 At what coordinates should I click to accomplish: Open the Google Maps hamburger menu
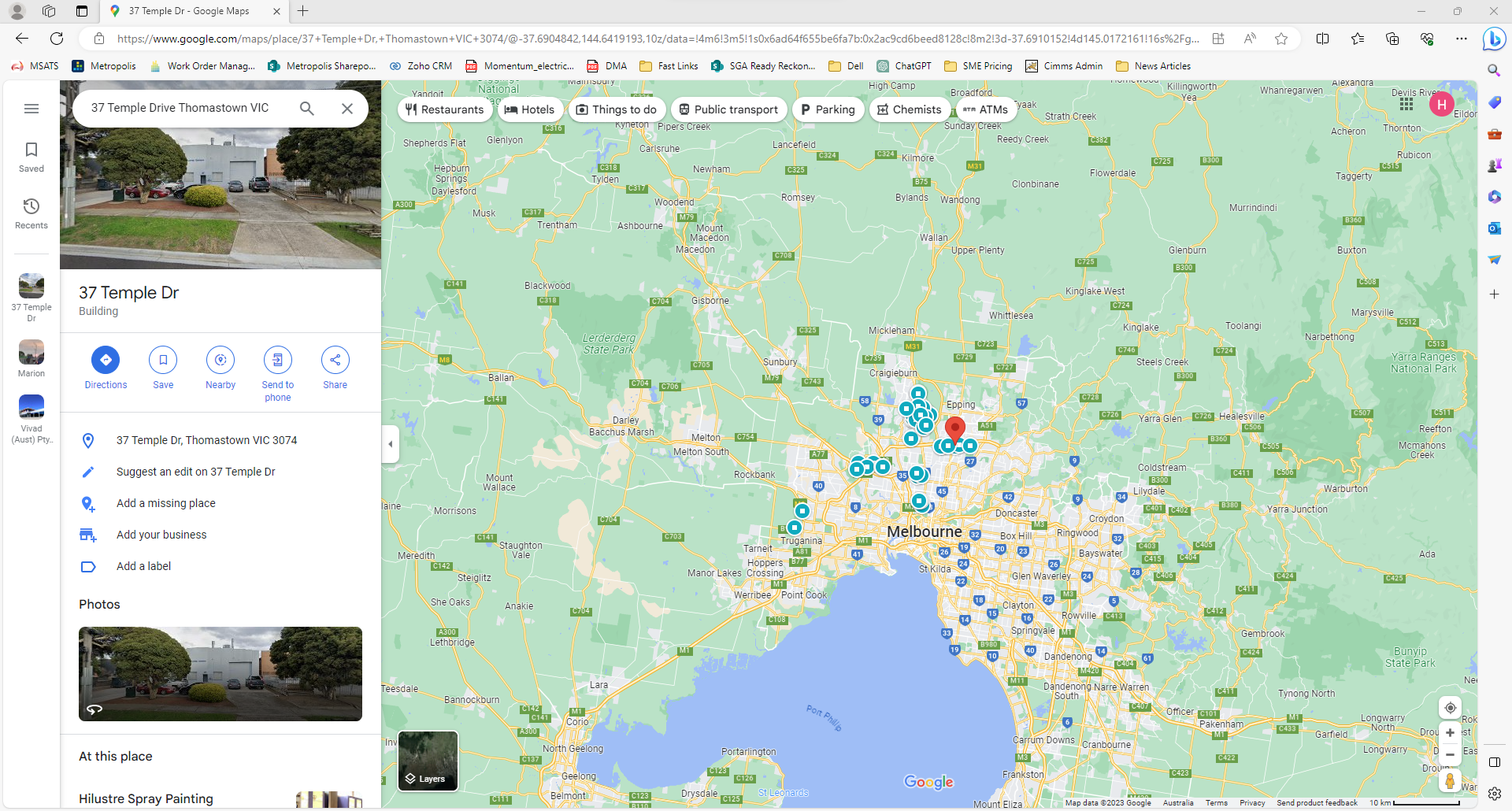31,109
